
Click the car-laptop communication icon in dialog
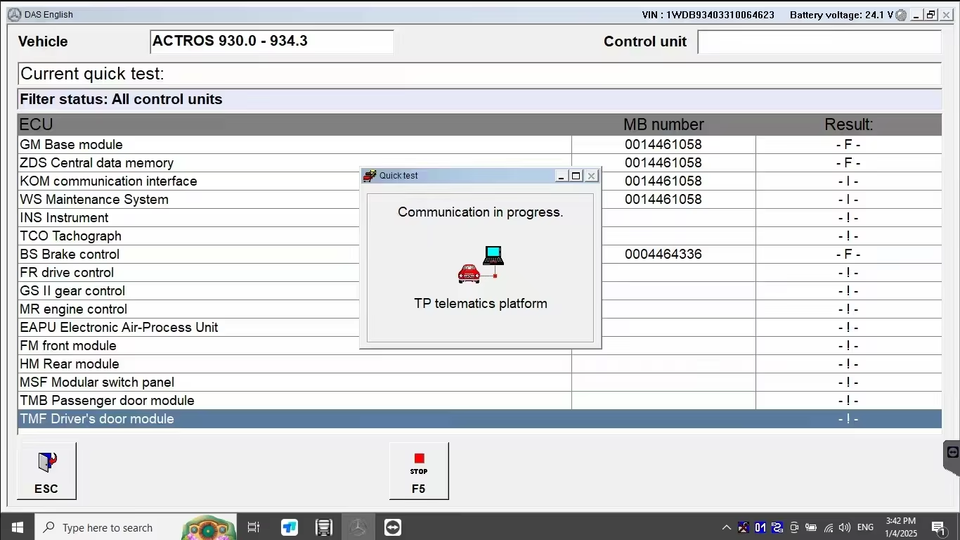click(481, 264)
